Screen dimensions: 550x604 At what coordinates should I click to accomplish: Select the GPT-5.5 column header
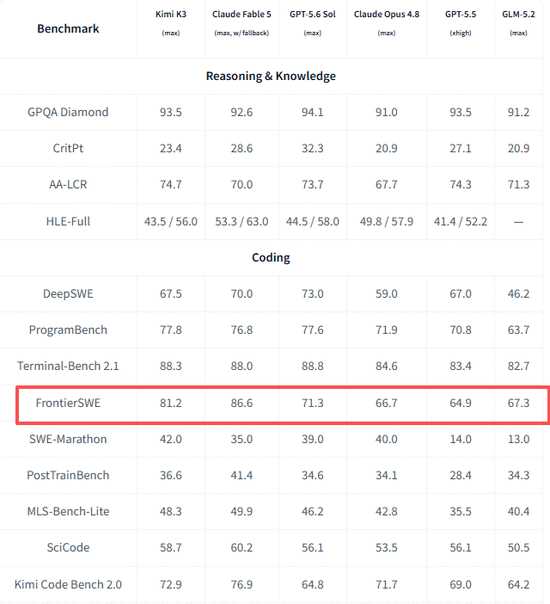point(460,14)
